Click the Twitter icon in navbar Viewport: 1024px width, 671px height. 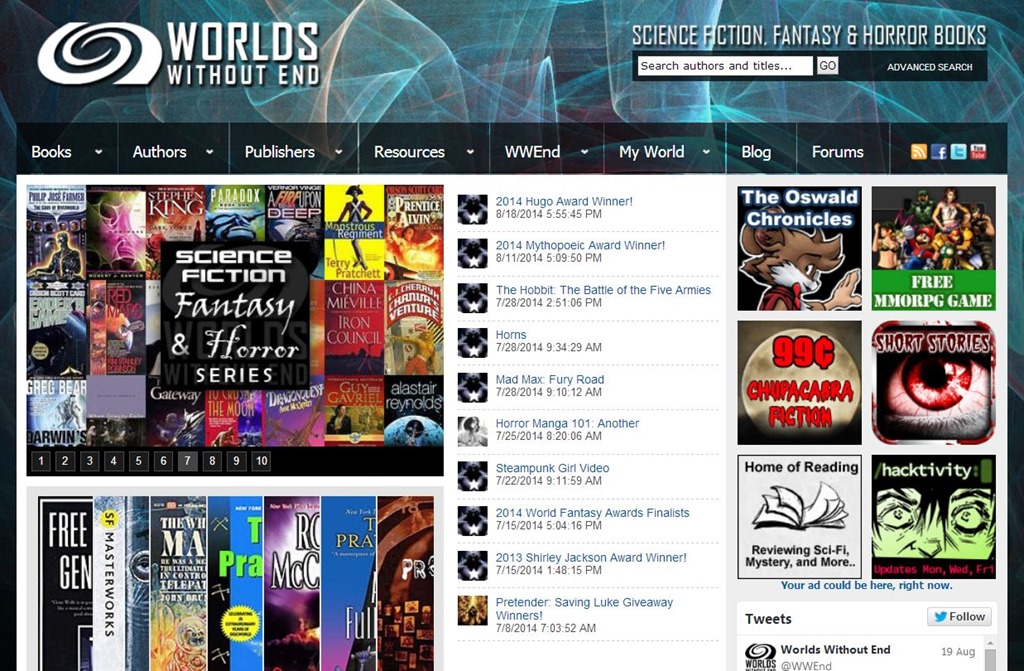(x=958, y=152)
